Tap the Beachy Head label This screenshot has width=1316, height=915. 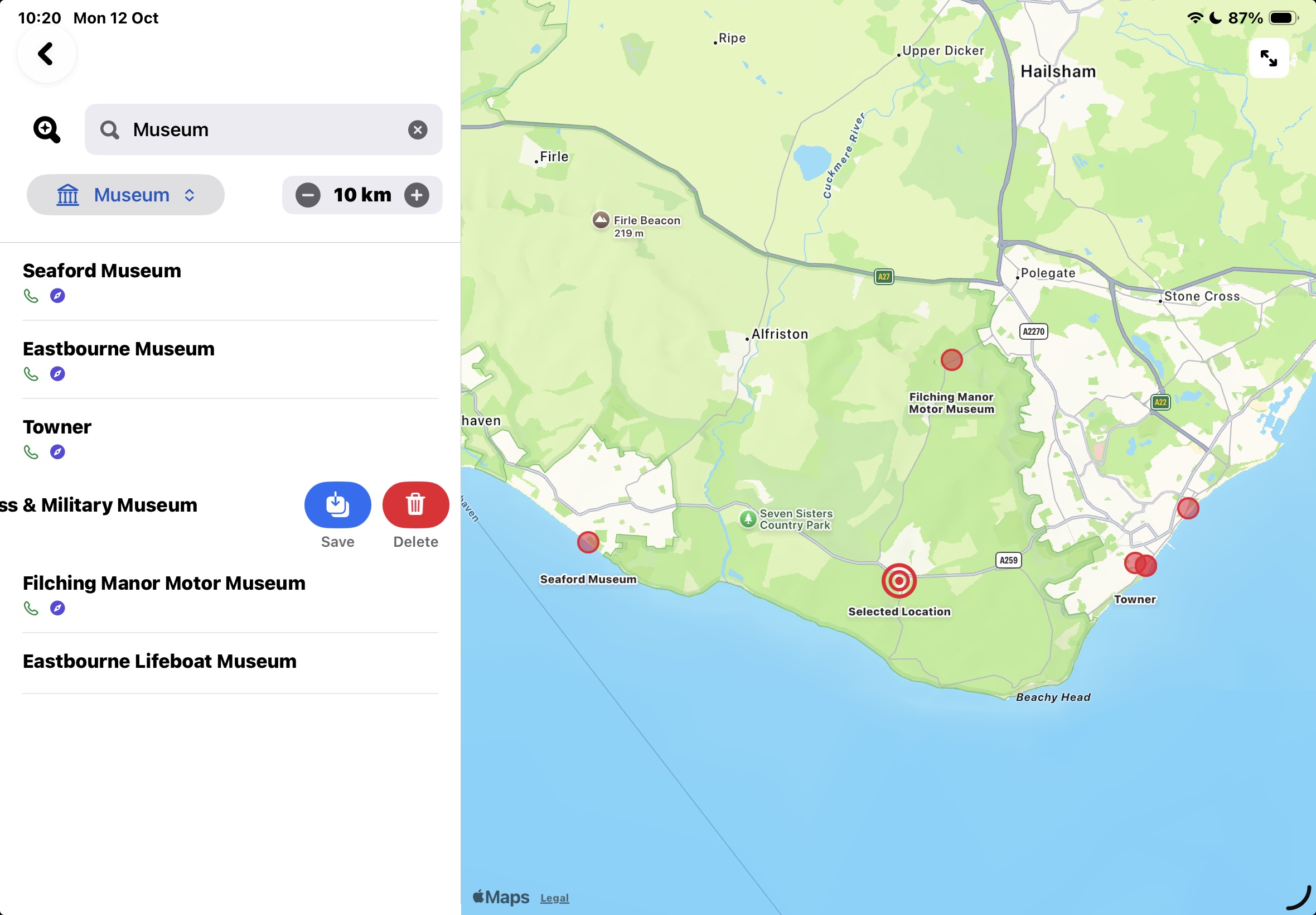coord(1053,697)
